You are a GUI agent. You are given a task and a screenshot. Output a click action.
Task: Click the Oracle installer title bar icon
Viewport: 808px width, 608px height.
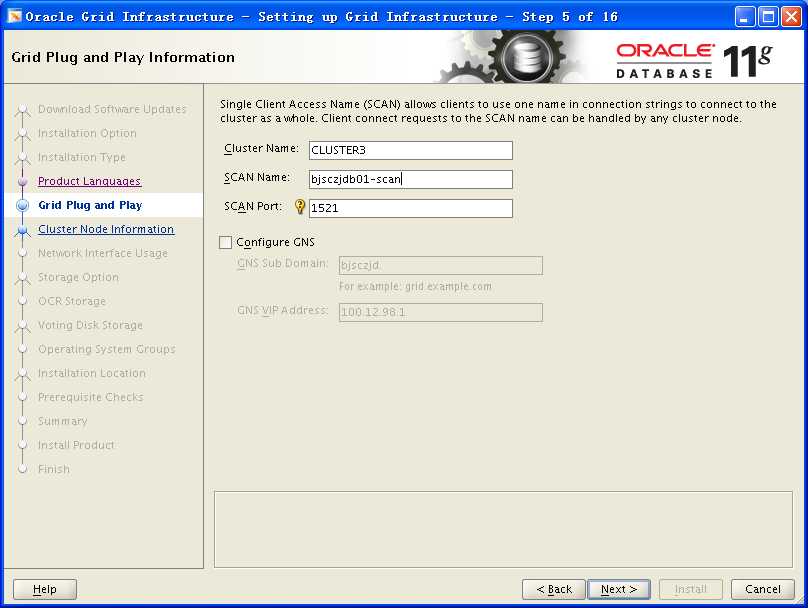pos(14,16)
